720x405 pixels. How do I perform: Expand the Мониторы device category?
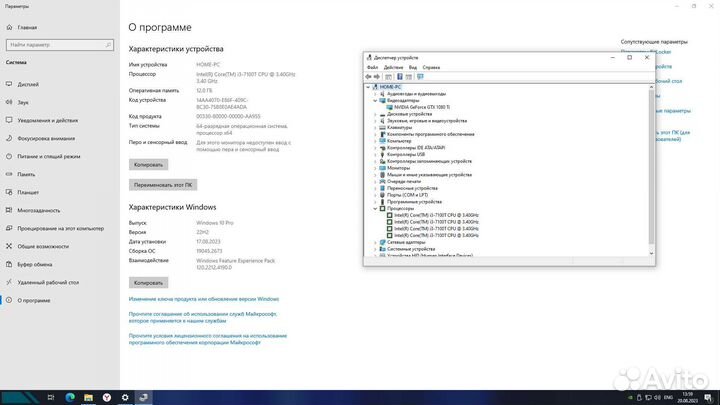click(376, 167)
